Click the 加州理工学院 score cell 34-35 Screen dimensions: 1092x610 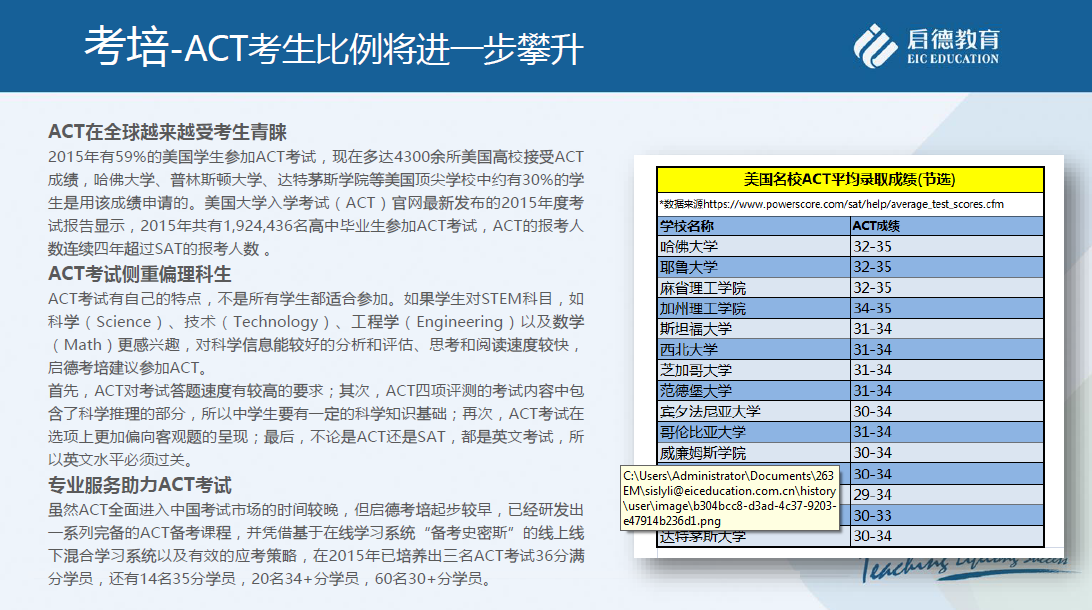(x=872, y=308)
